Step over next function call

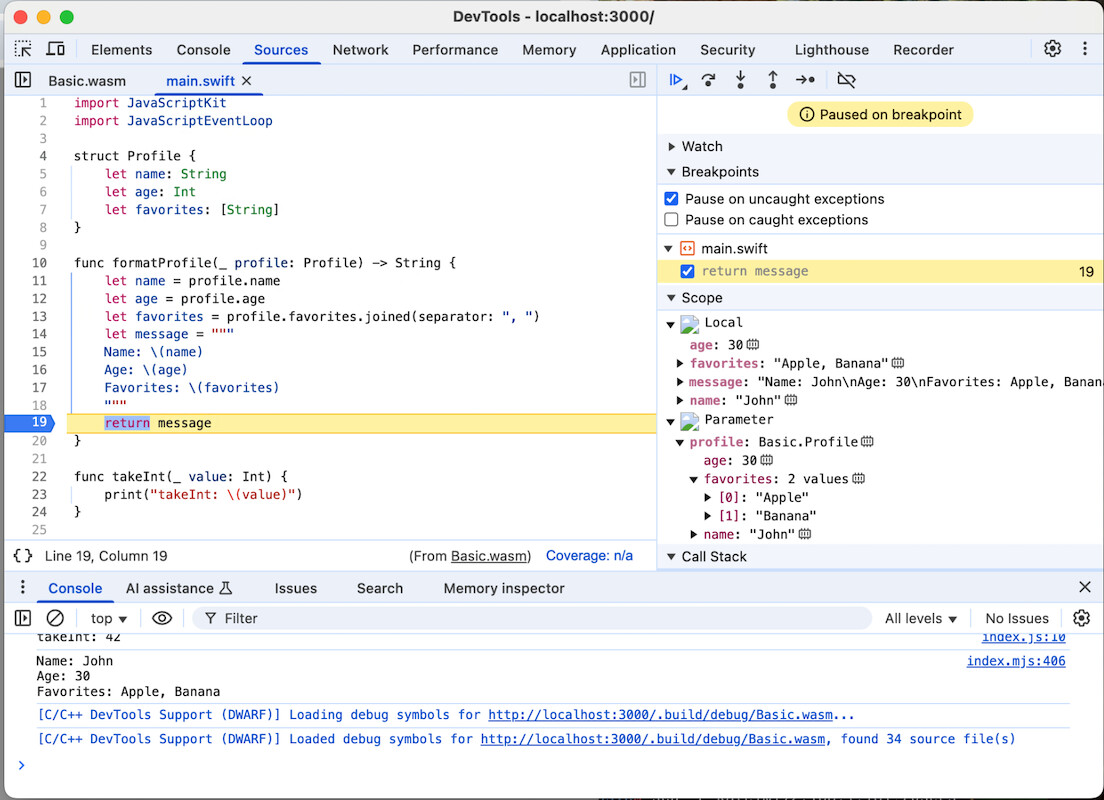point(708,80)
